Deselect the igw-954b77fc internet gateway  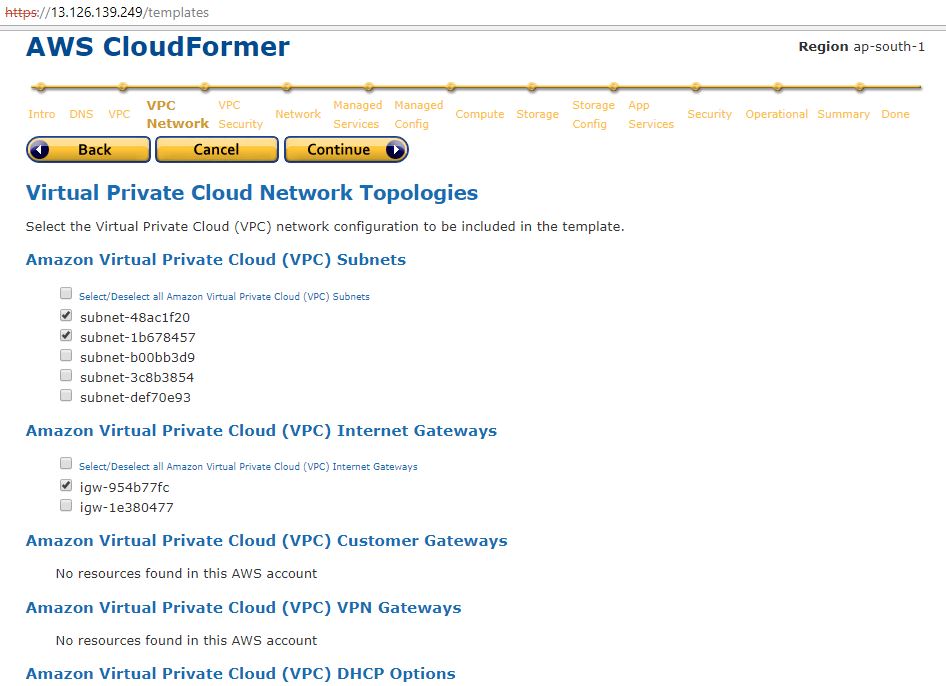(66, 486)
